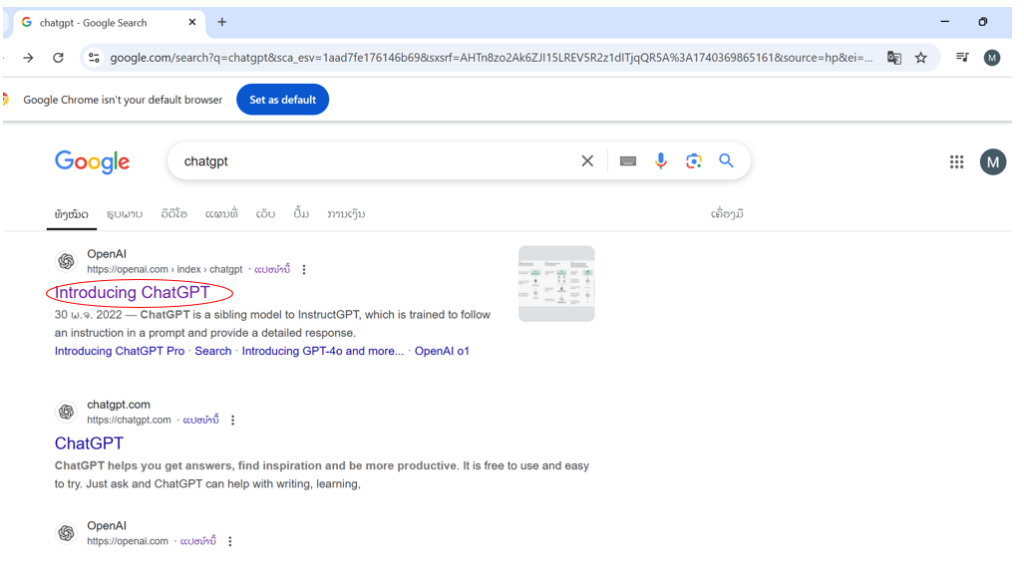Click the voice search microphone icon

(660, 161)
